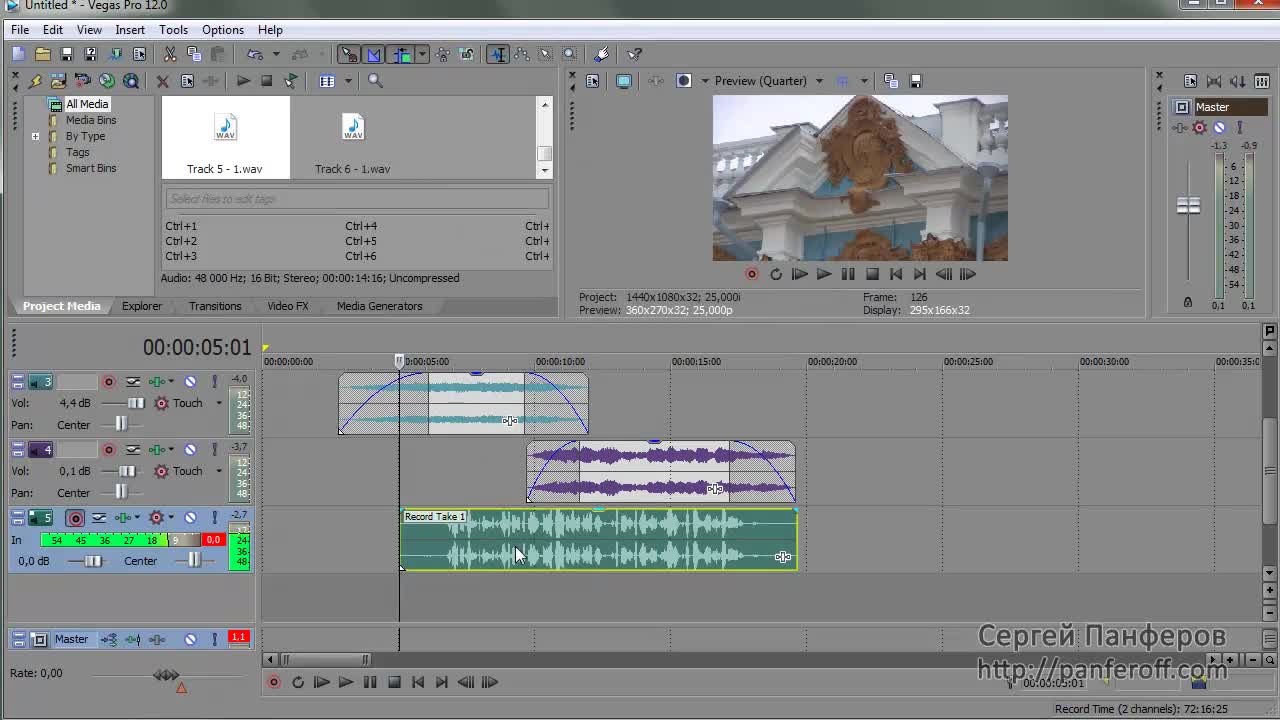Viewport: 1280px width, 720px height.
Task: Click Preview on External Monitor icon
Action: (x=623, y=81)
